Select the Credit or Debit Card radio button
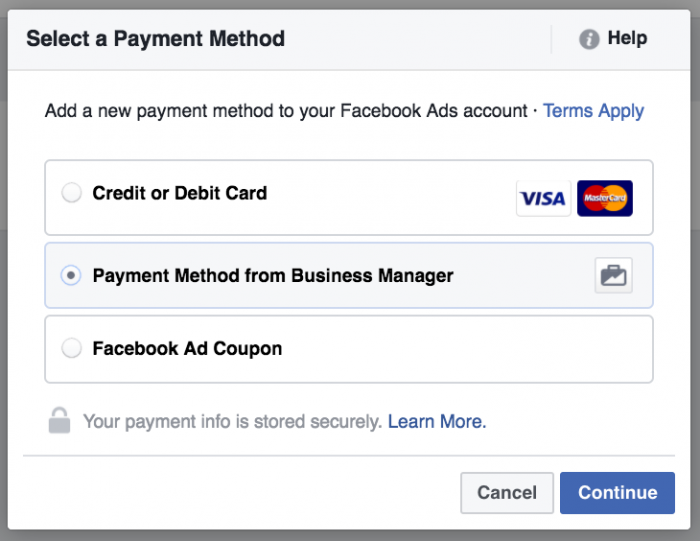Viewport: 700px width, 541px height. pos(72,193)
